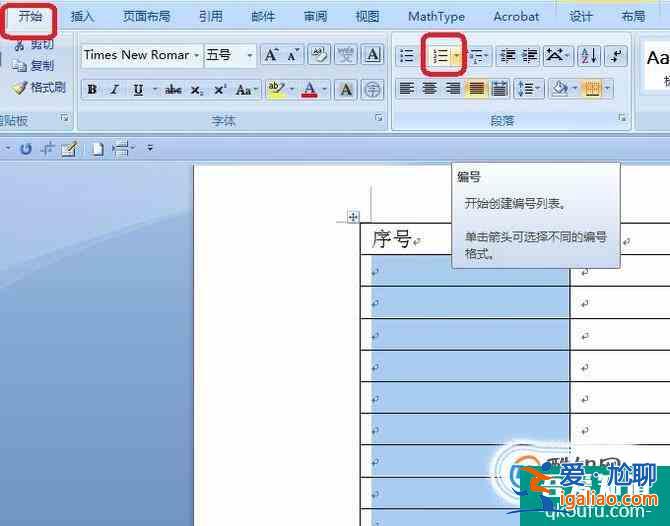Open the Times New Roman font dropdown
The image size is (670, 526).
[197, 56]
